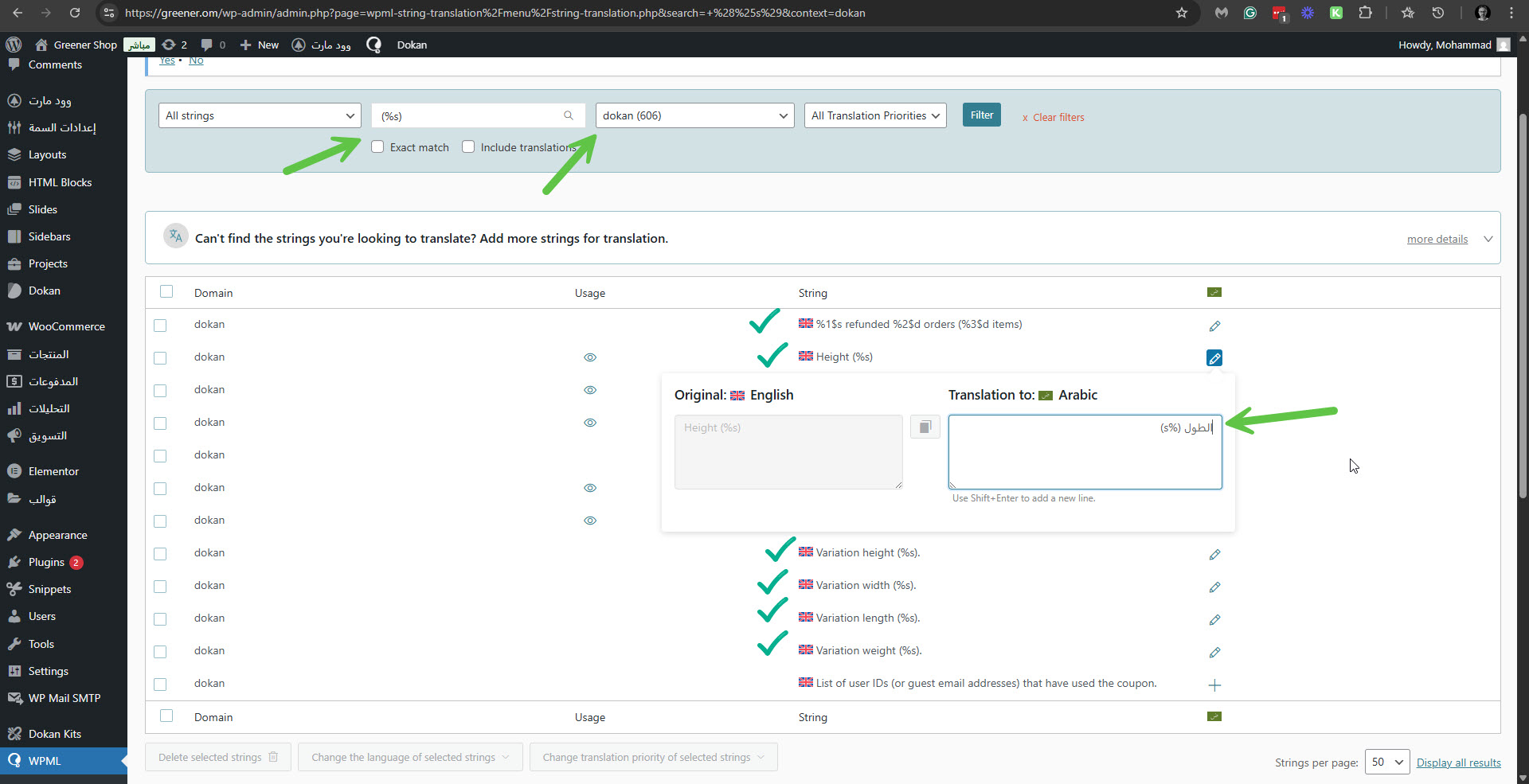This screenshot has width=1529, height=784.
Task: Click the browser address bar URL
Action: pos(495,13)
